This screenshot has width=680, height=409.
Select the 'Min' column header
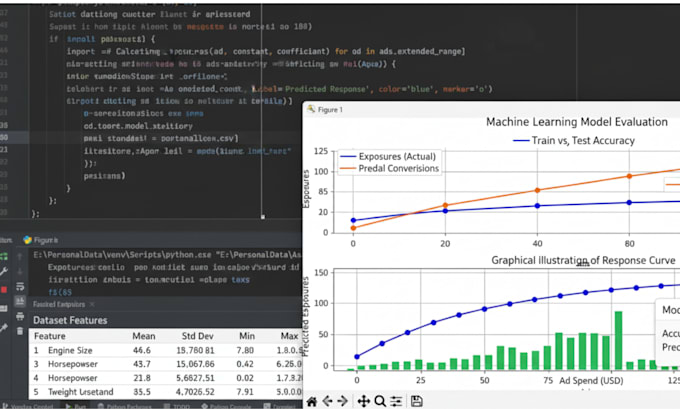pos(247,336)
